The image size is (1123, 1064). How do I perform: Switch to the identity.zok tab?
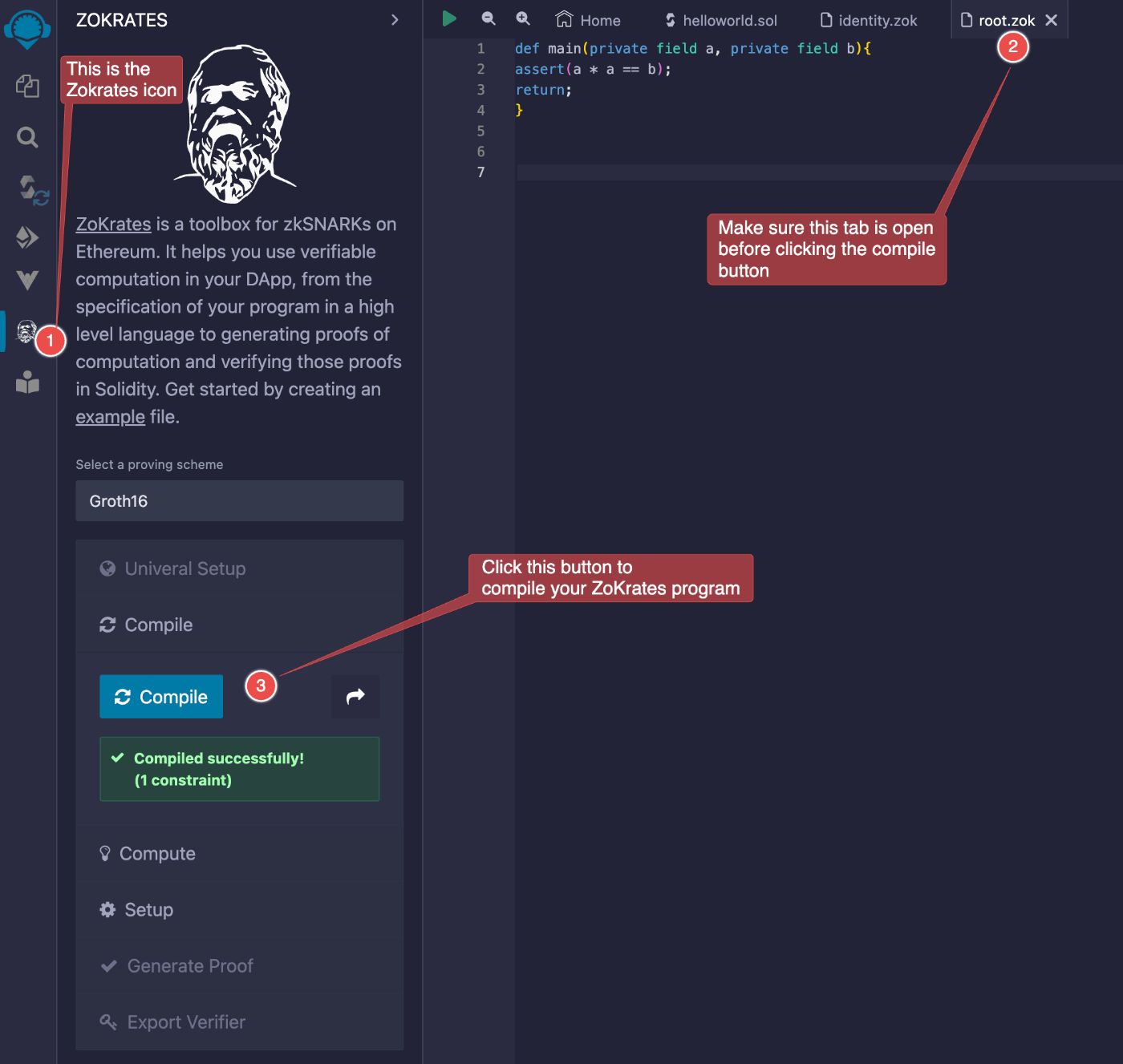(x=868, y=21)
